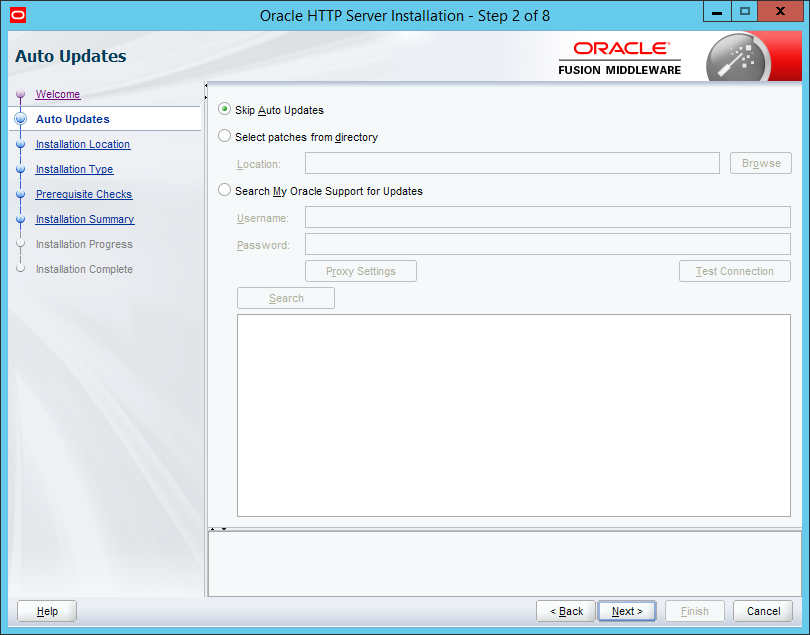Select patches from directory radio option

[x=225, y=137]
